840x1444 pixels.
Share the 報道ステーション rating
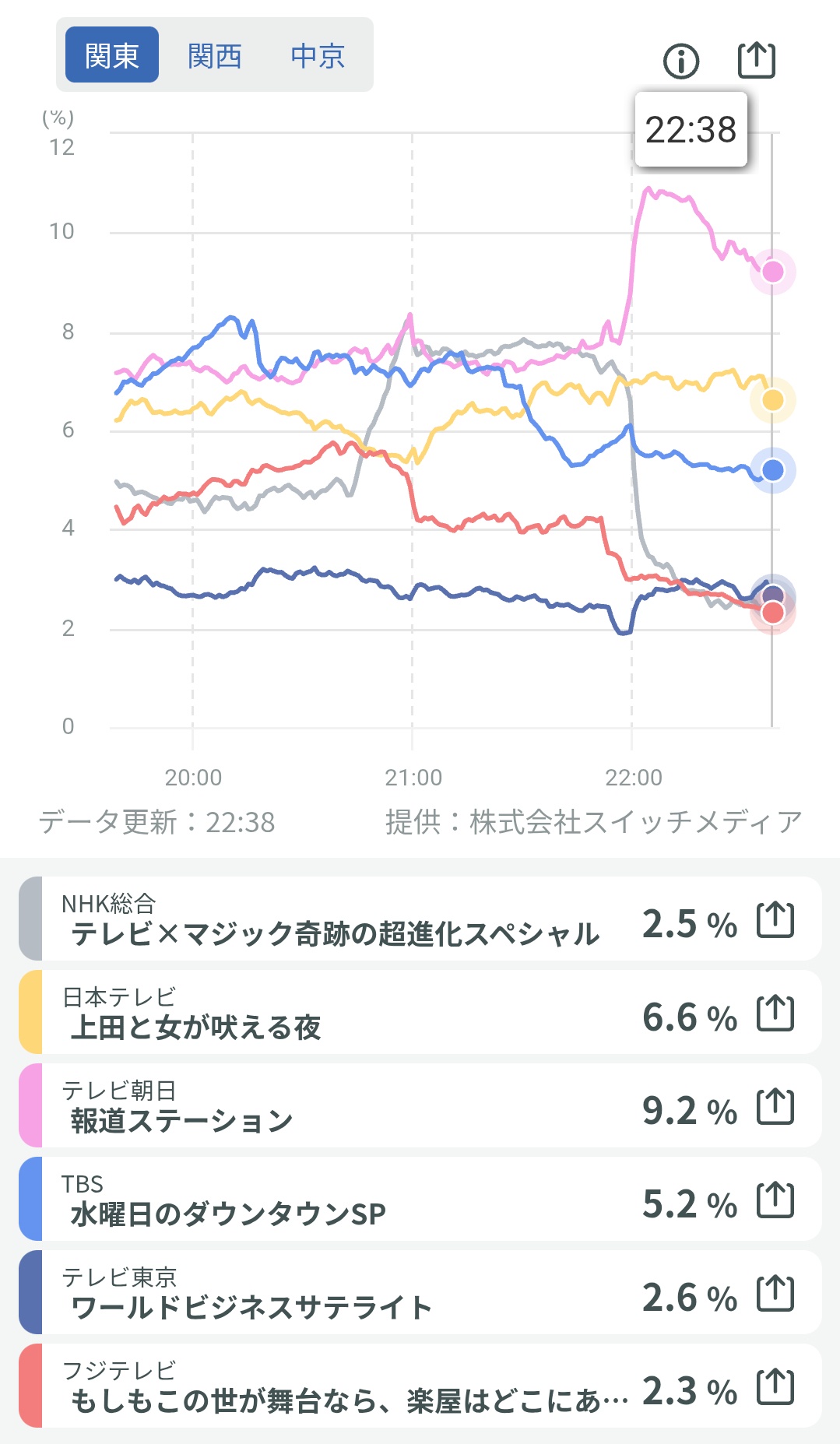pyautogui.click(x=775, y=1107)
